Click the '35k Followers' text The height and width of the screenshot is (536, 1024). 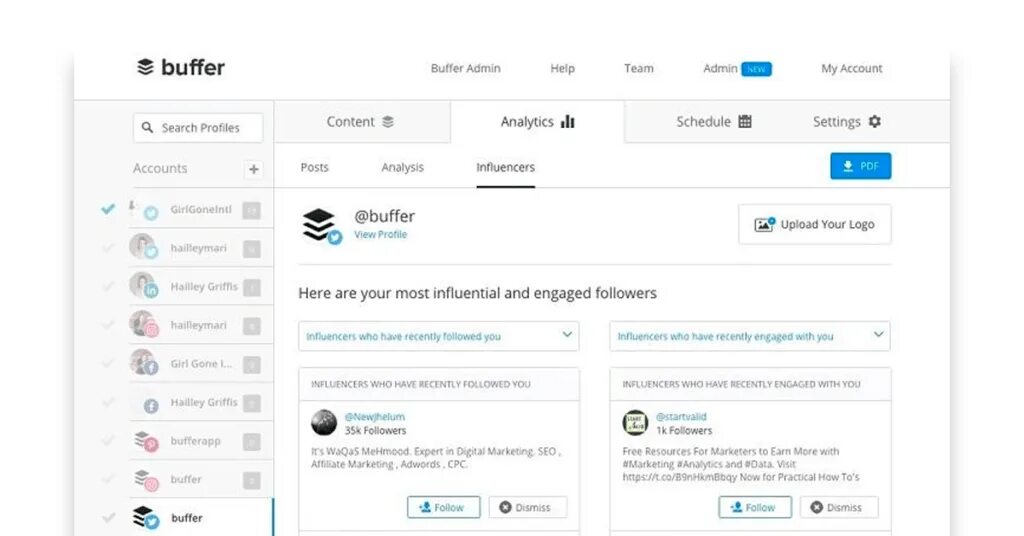click(376, 431)
